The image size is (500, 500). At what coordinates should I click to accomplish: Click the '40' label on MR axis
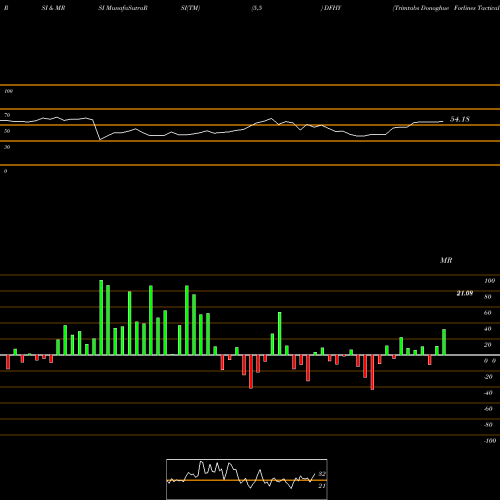pyautogui.click(x=488, y=329)
